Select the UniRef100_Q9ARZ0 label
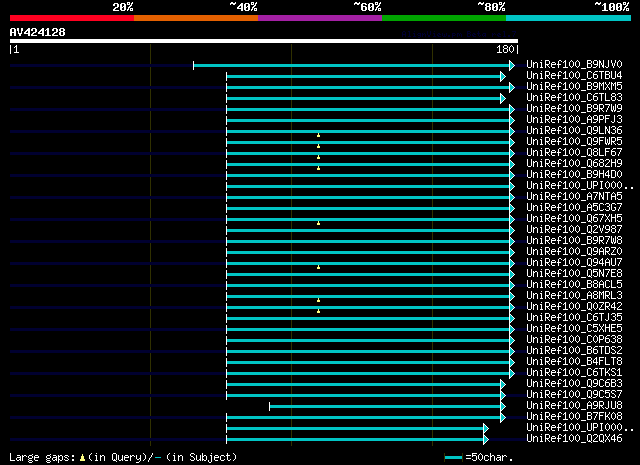The width and height of the screenshot is (640, 465). [x=574, y=251]
